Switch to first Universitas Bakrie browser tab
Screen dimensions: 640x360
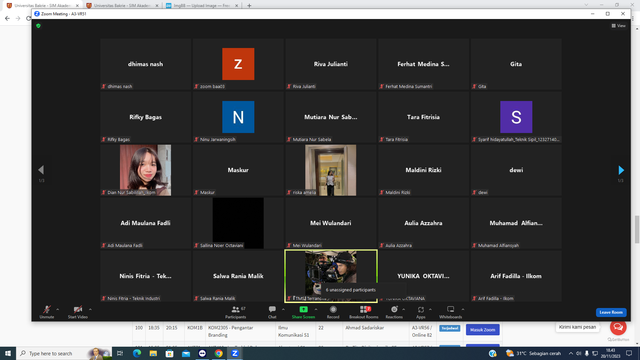pyautogui.click(x=42, y=6)
